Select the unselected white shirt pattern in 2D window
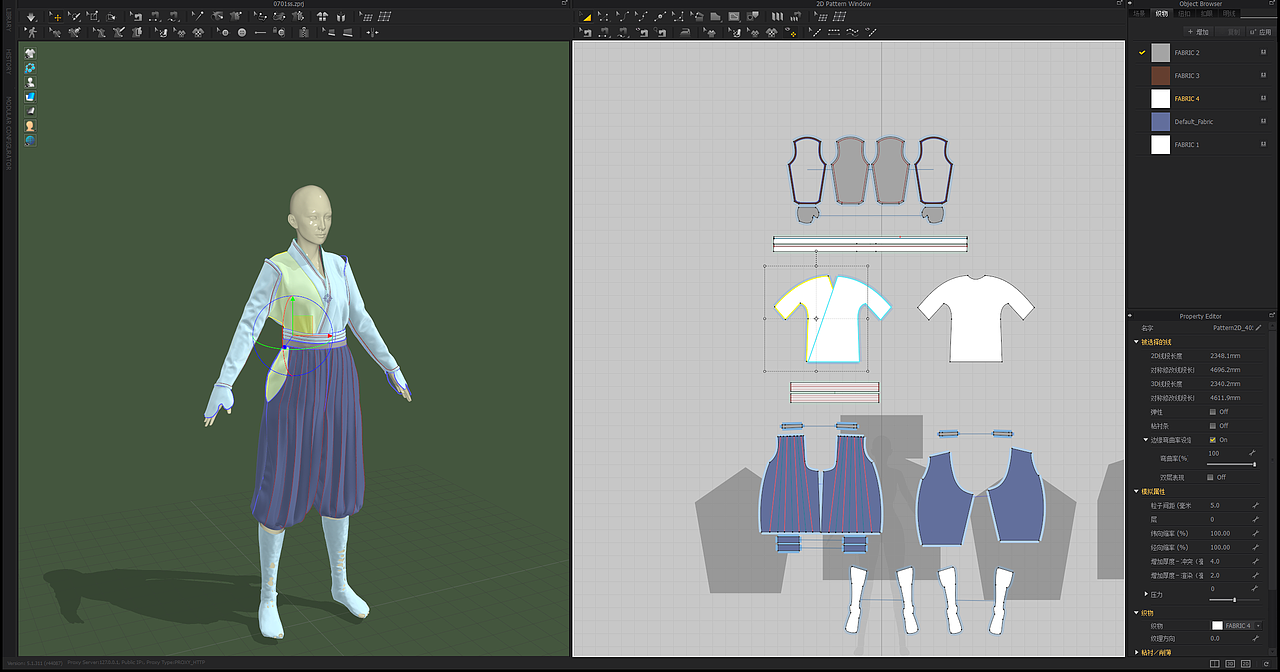This screenshot has height=672, width=1280. click(976, 318)
